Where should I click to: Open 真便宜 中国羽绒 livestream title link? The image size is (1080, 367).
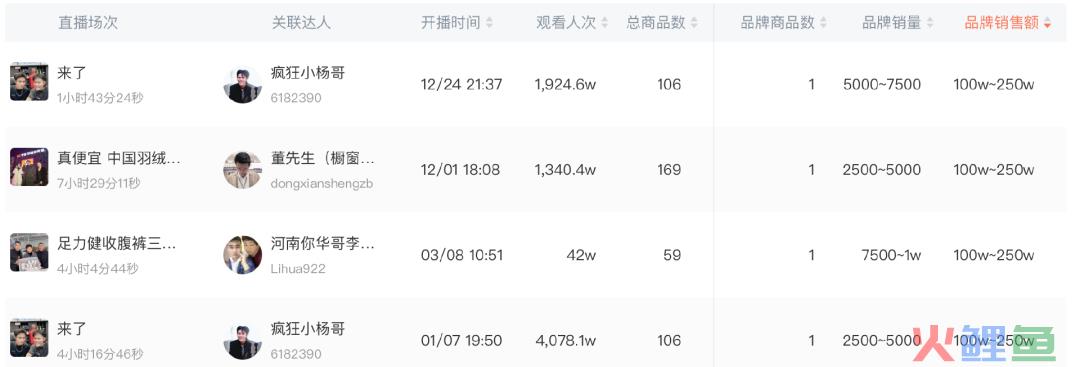point(118,159)
